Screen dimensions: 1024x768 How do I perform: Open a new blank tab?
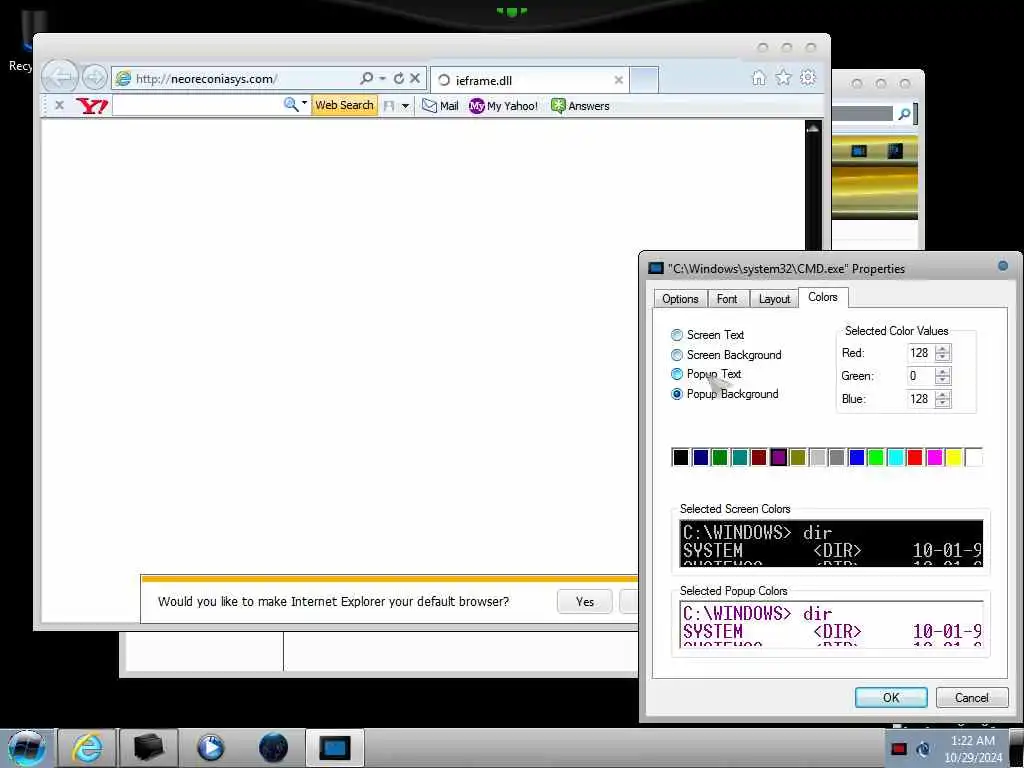coord(644,80)
